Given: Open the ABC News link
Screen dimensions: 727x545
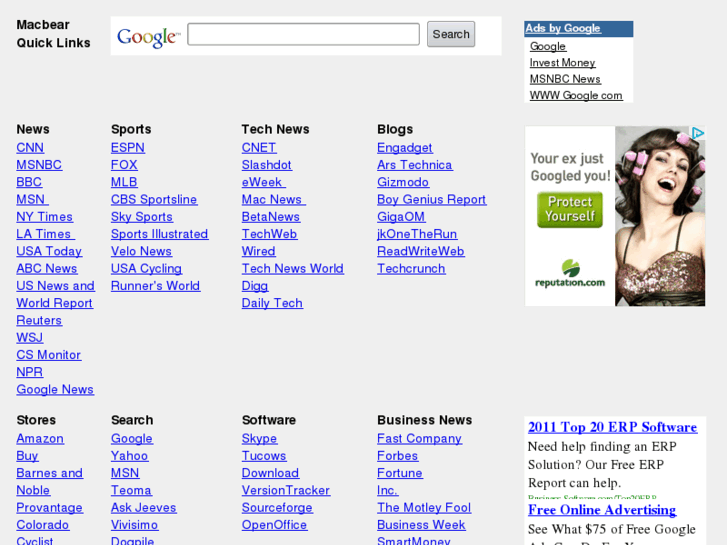Looking at the screenshot, I should click(x=47, y=268).
